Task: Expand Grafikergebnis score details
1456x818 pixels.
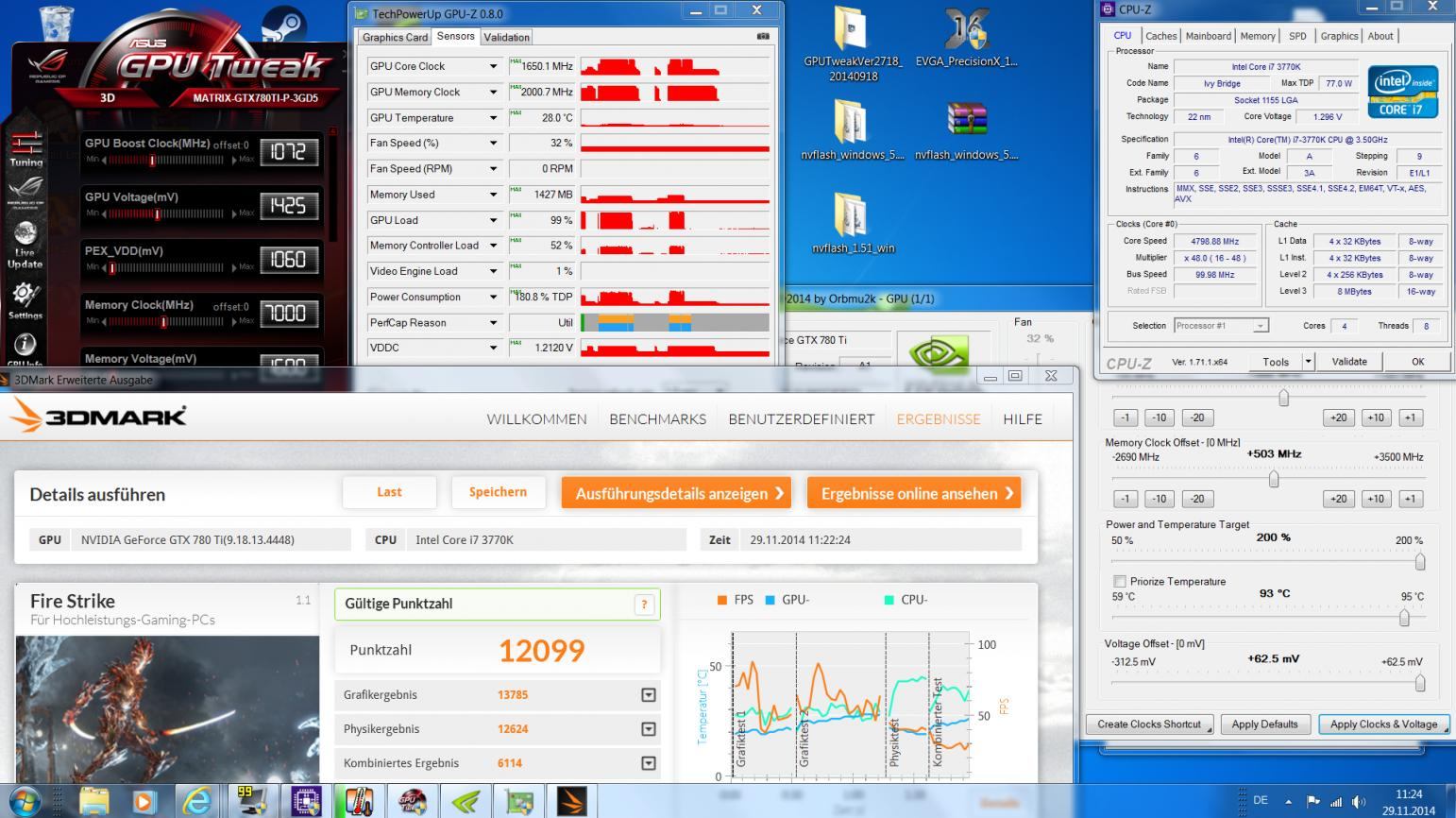Action: click(x=649, y=694)
